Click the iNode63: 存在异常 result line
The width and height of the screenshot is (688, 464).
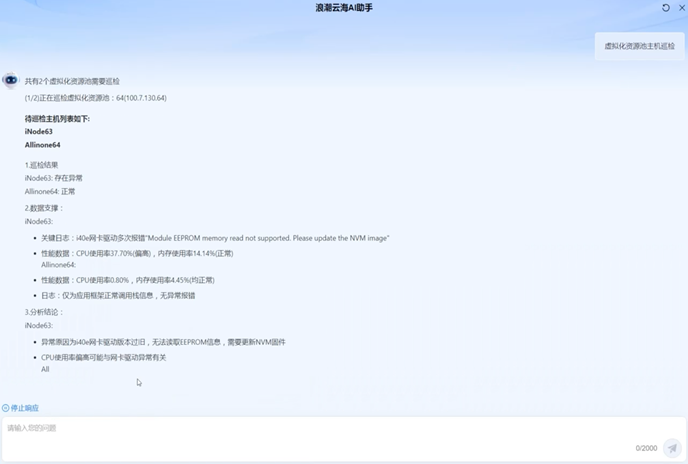(x=54, y=178)
